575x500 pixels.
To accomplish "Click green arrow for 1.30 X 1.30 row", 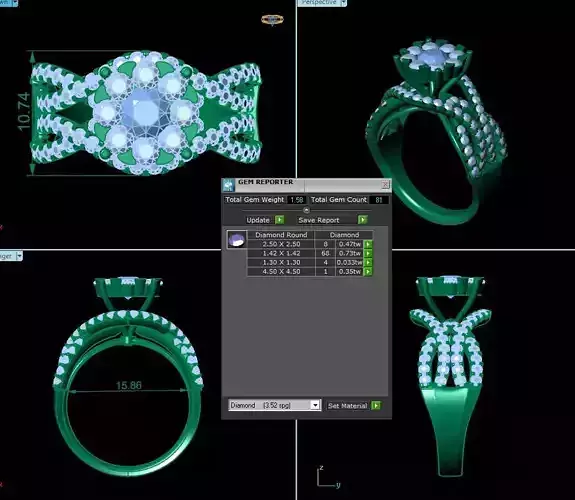I will coord(368,262).
